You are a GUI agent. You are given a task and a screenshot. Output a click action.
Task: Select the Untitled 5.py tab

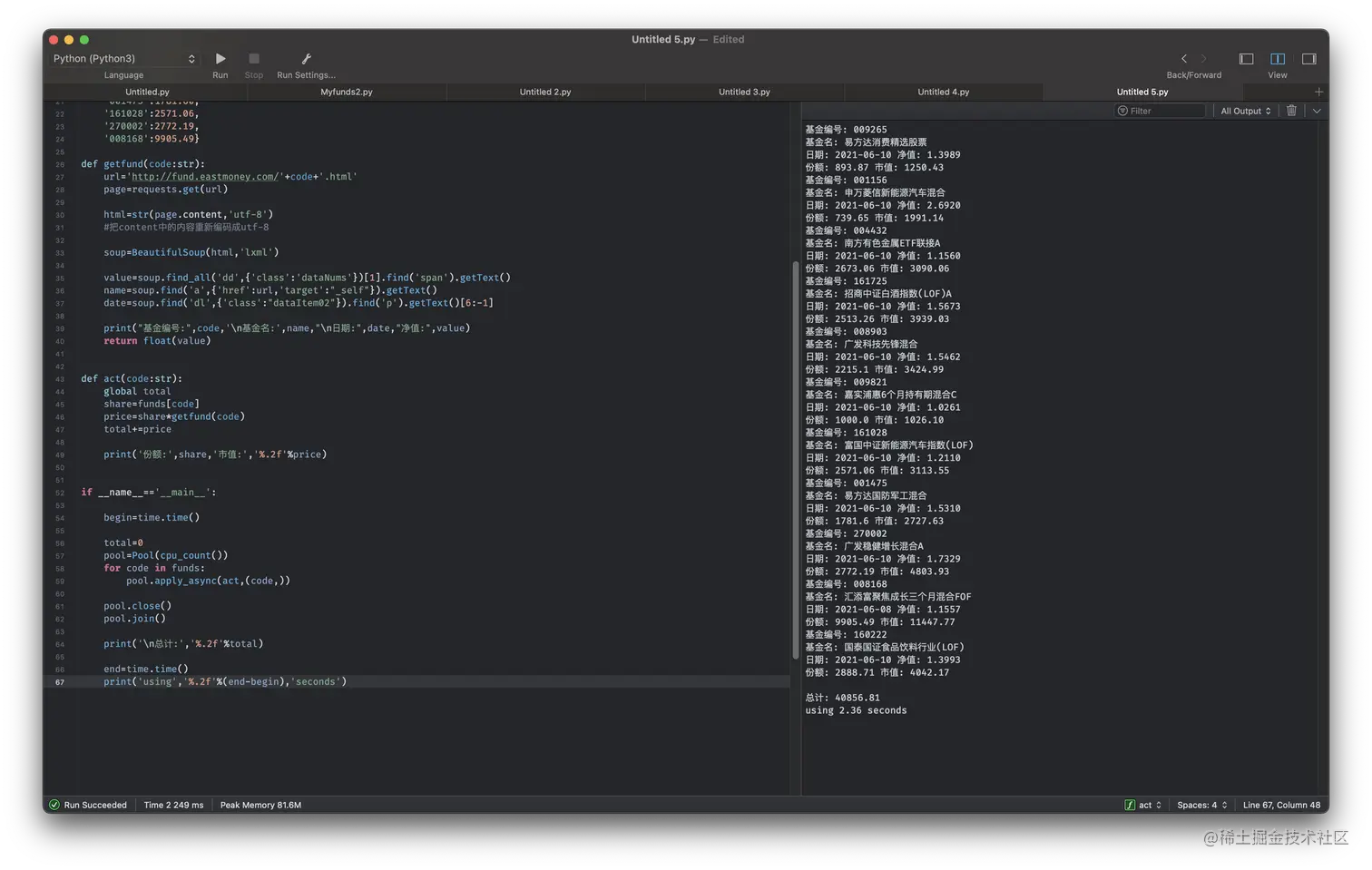1142,92
